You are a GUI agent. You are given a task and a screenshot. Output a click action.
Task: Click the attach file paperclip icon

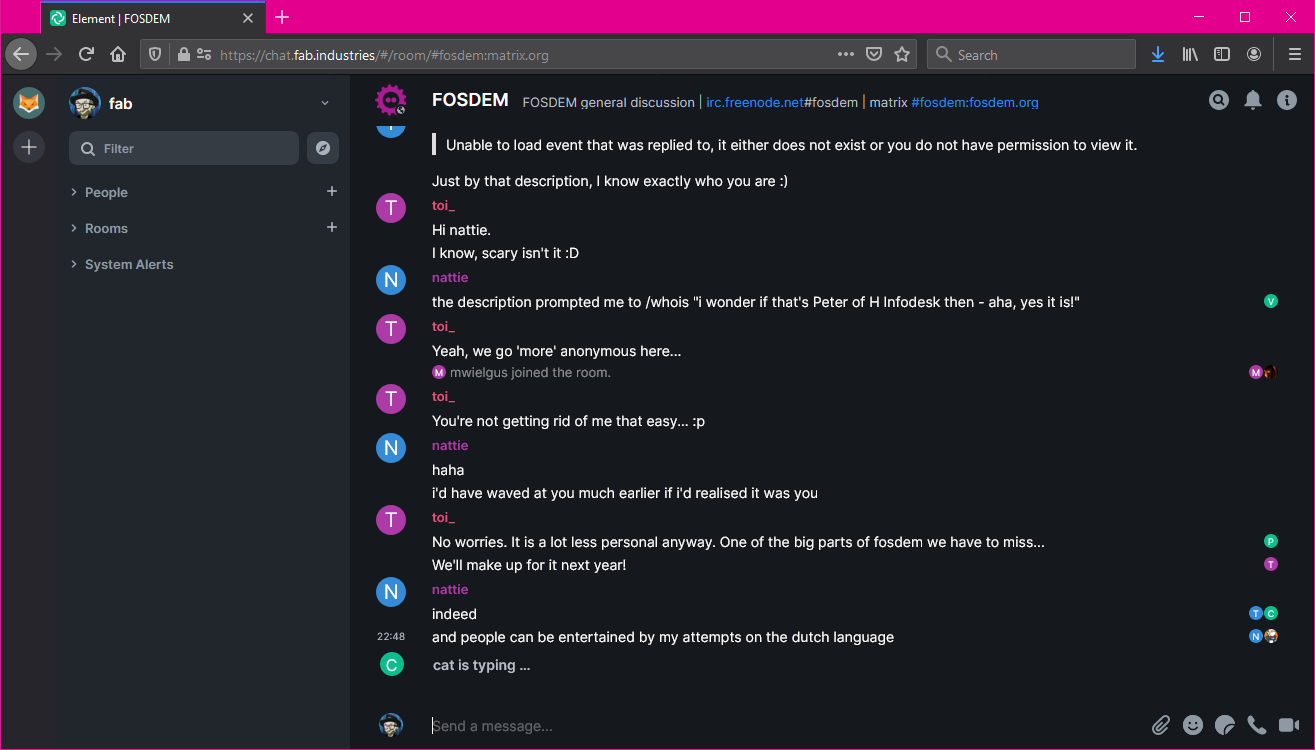(x=1160, y=725)
